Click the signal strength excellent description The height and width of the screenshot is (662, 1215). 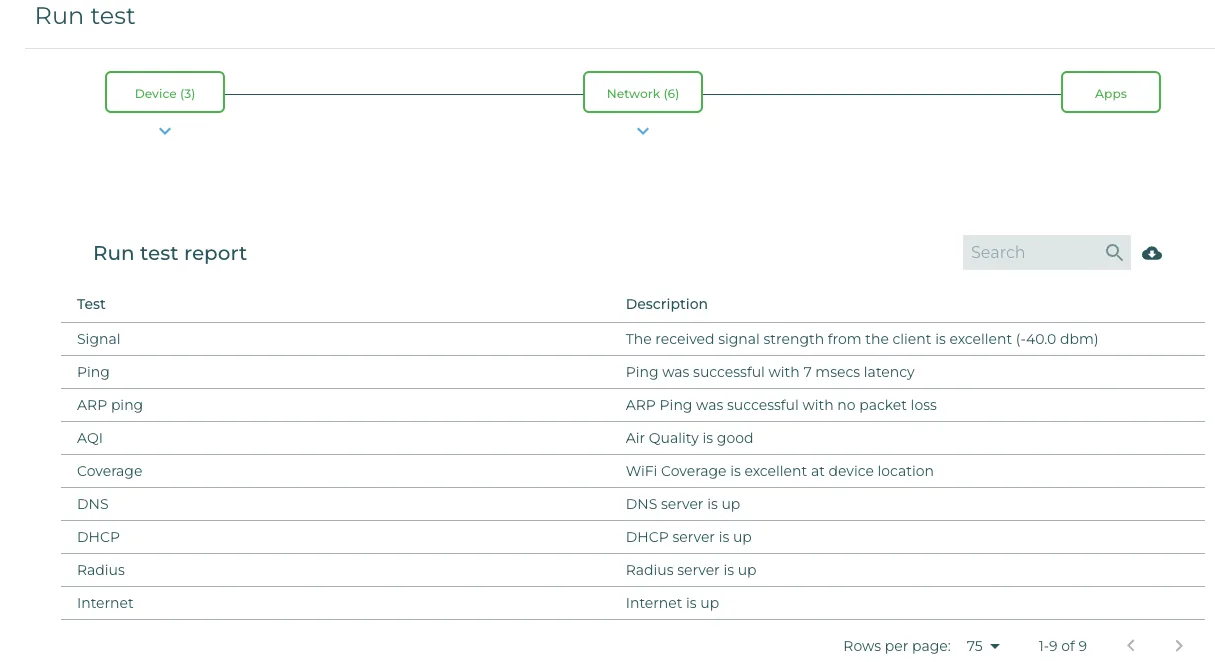[x=862, y=339]
